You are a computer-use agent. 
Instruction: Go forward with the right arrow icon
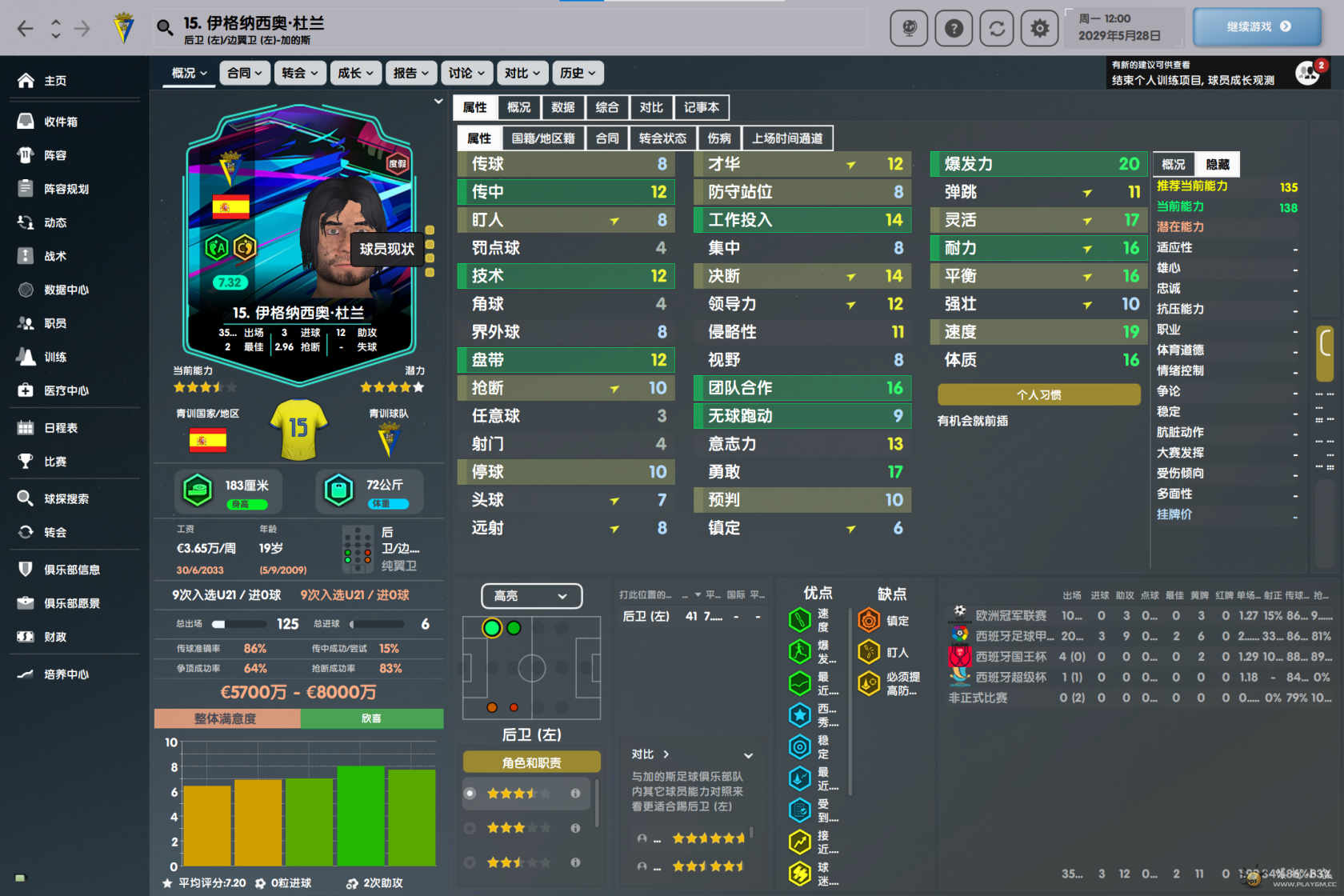(82, 29)
